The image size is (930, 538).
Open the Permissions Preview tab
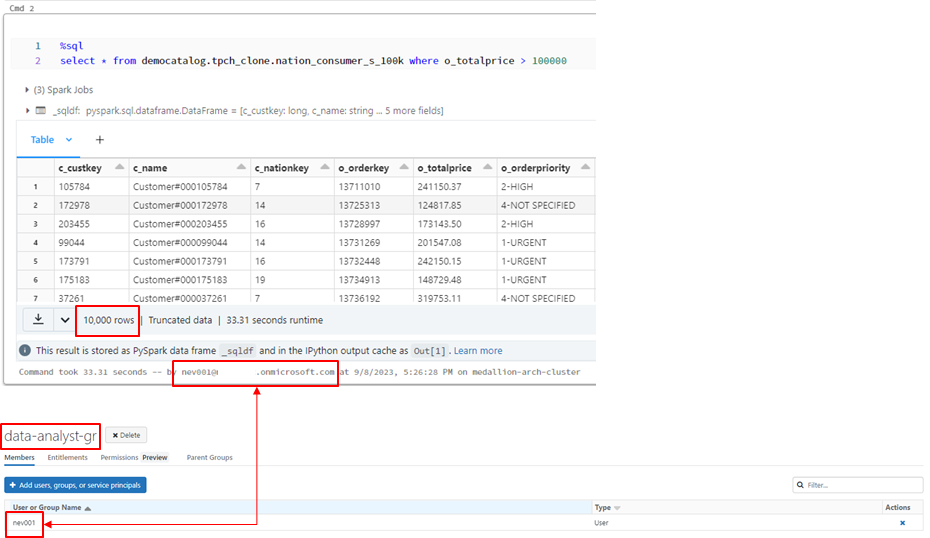click(x=134, y=458)
